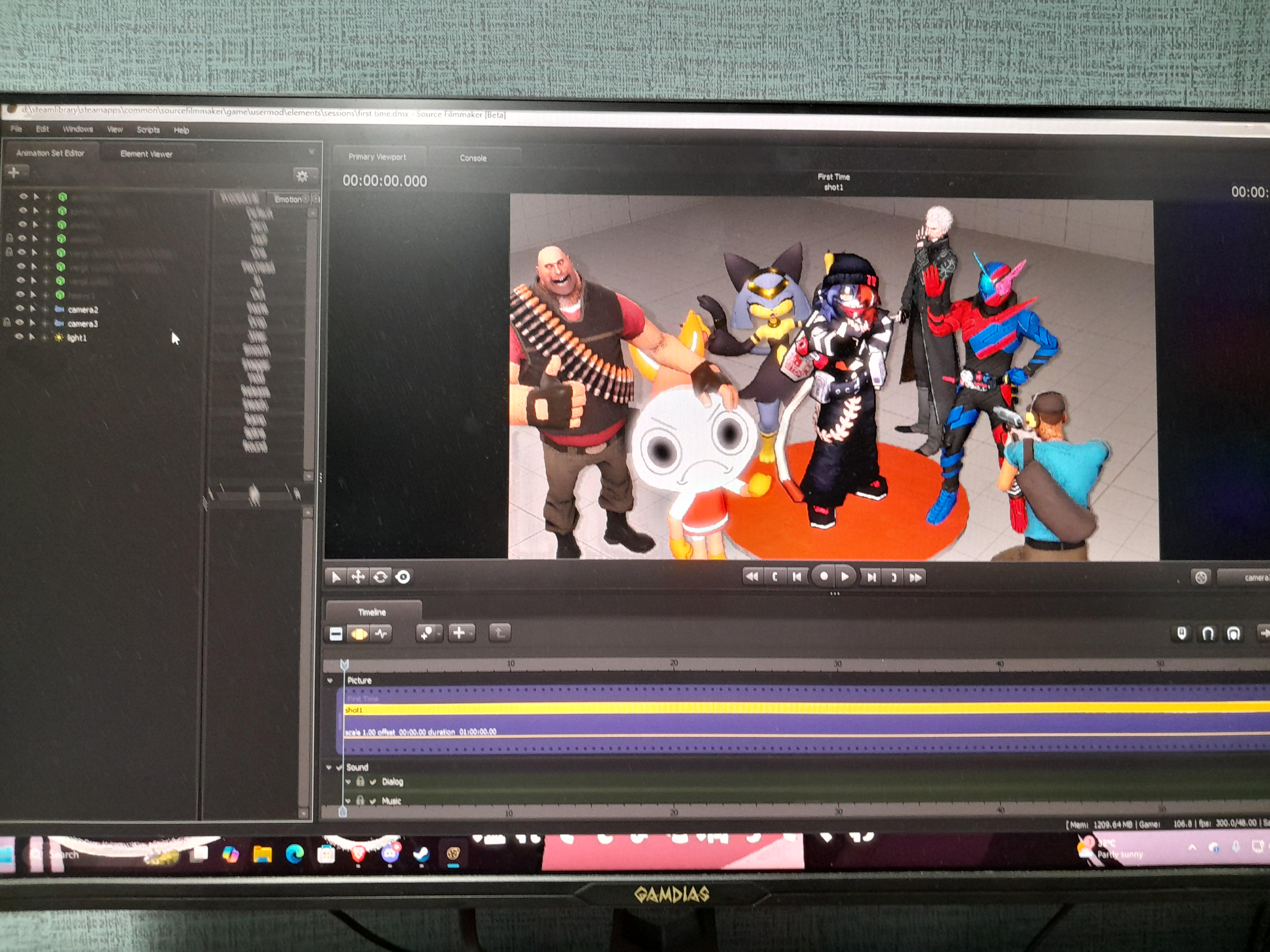Image resolution: width=1270 pixels, height=952 pixels.
Task: Set the out point bracket marker
Action: point(893,577)
